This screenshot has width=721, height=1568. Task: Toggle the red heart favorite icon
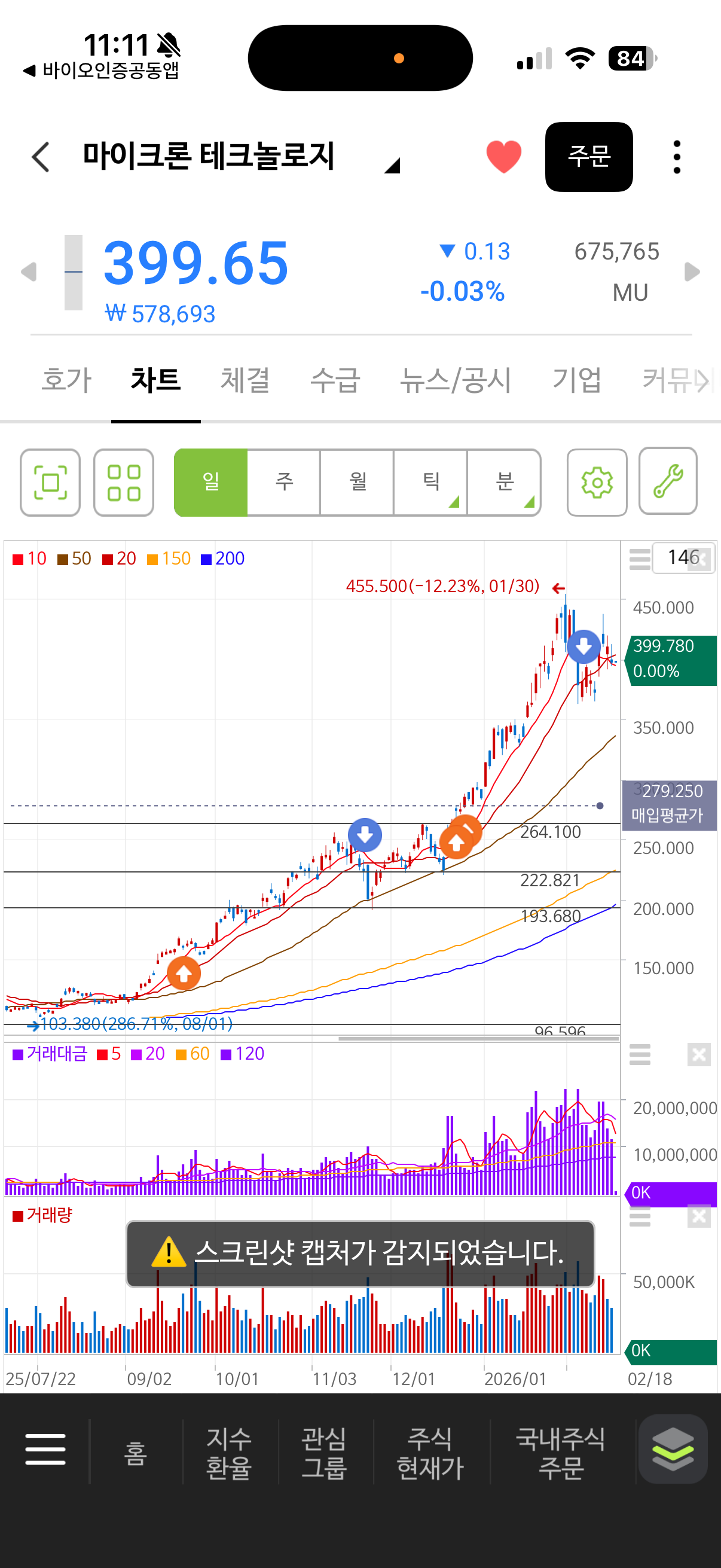pyautogui.click(x=504, y=157)
